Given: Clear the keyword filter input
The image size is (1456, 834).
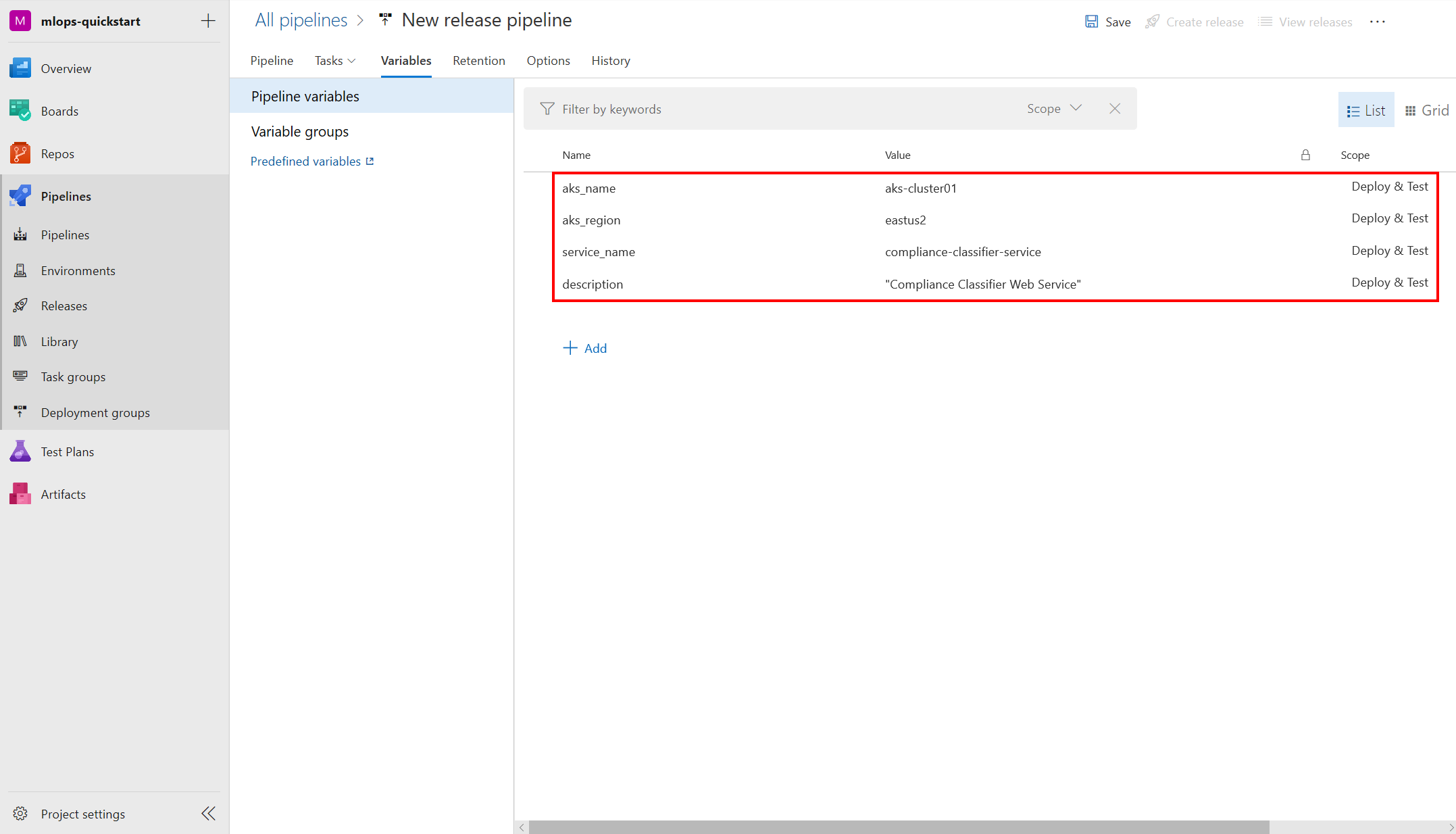Looking at the screenshot, I should click(x=1117, y=109).
